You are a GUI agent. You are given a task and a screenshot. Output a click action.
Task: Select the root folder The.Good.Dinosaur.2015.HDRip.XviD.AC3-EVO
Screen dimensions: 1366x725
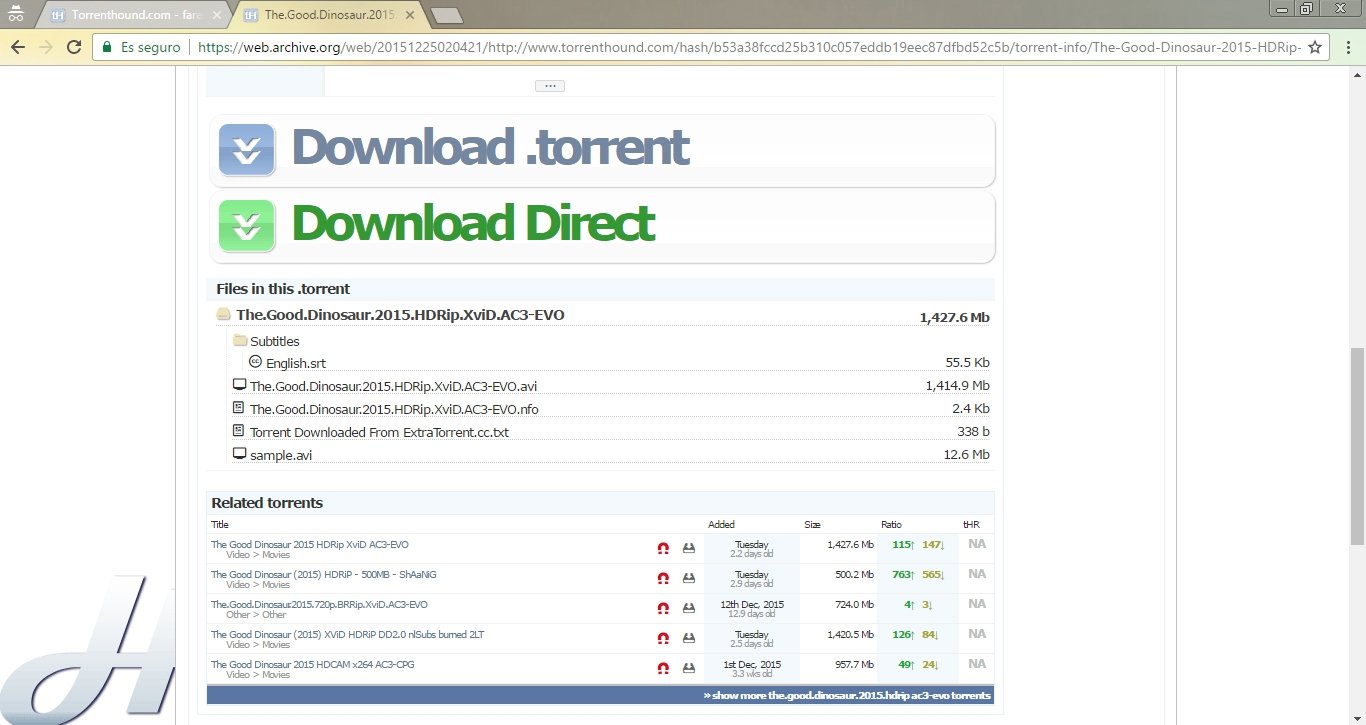coord(400,315)
